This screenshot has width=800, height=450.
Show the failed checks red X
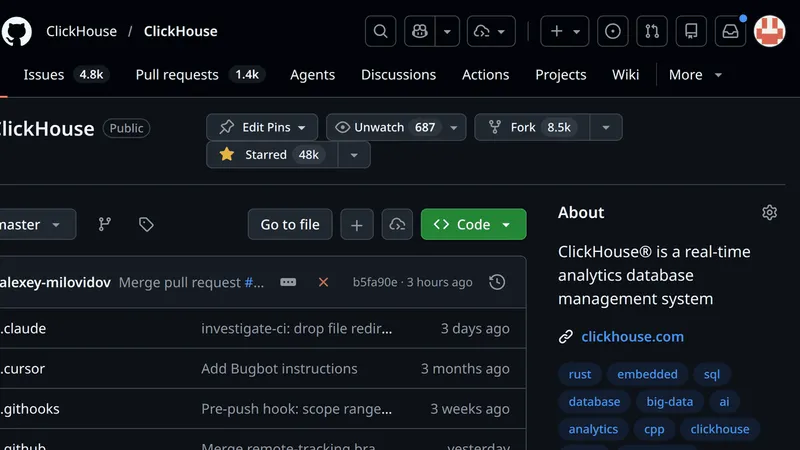coord(323,282)
